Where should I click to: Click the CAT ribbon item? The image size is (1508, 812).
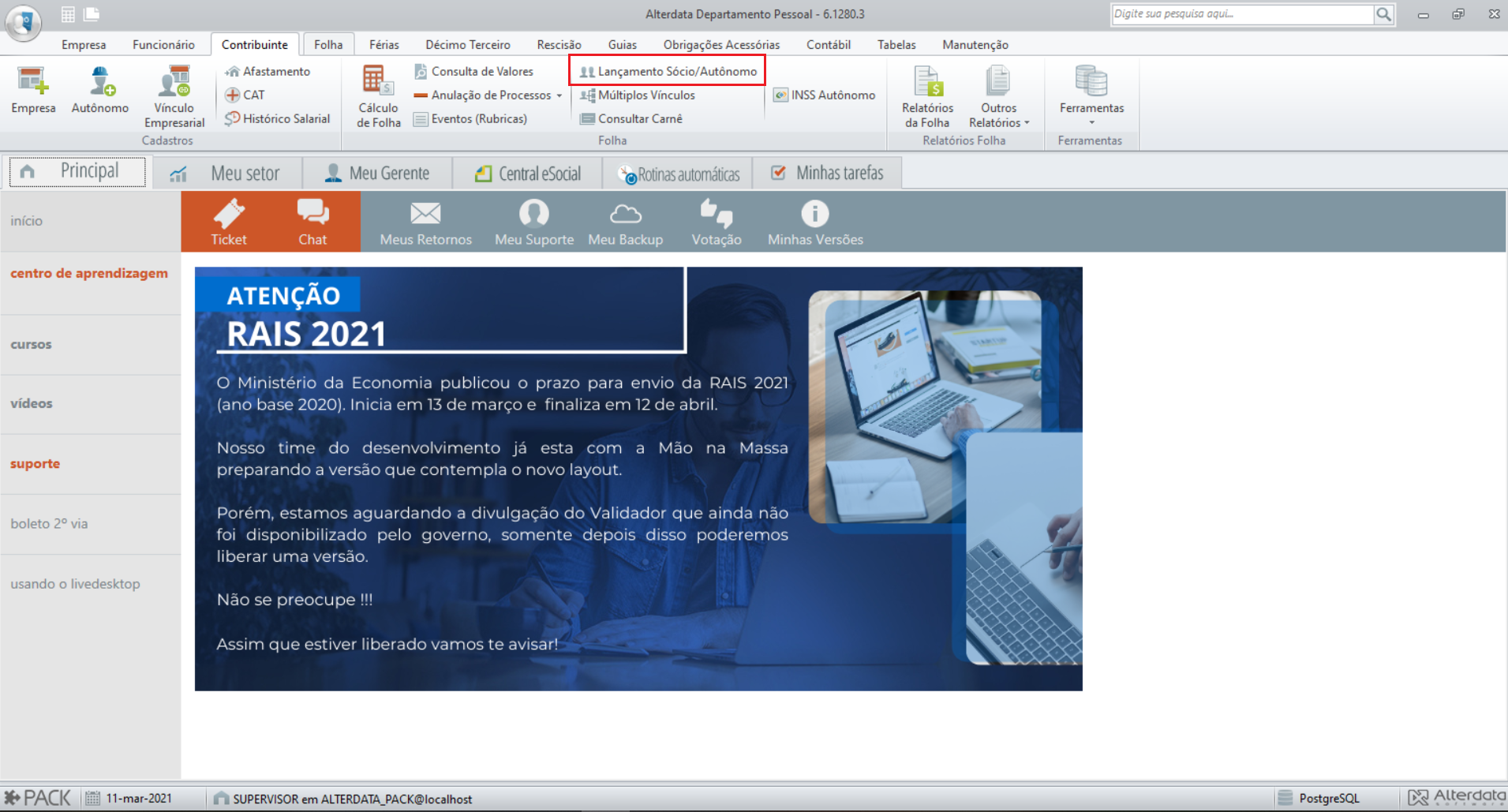[x=245, y=95]
